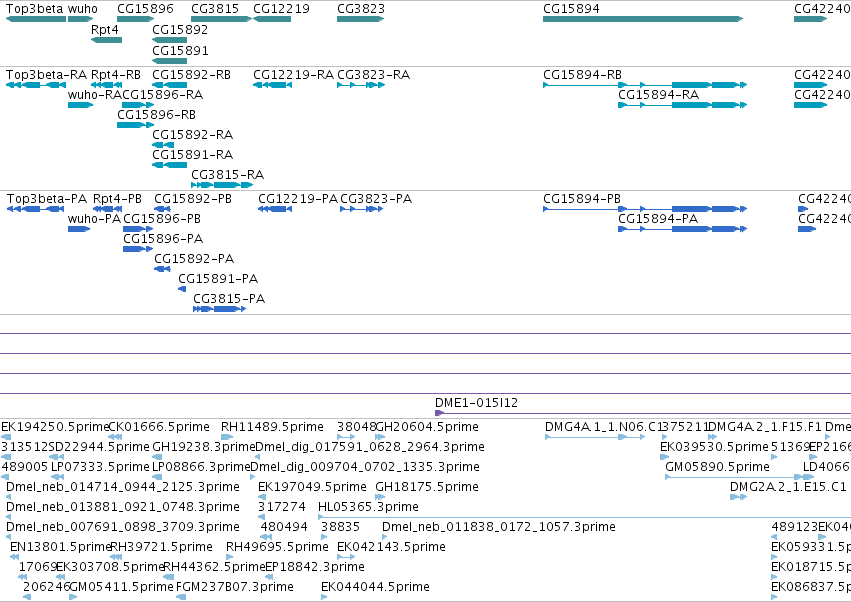Select the CG15896 gene feature
851x602 pixels.
[136, 19]
